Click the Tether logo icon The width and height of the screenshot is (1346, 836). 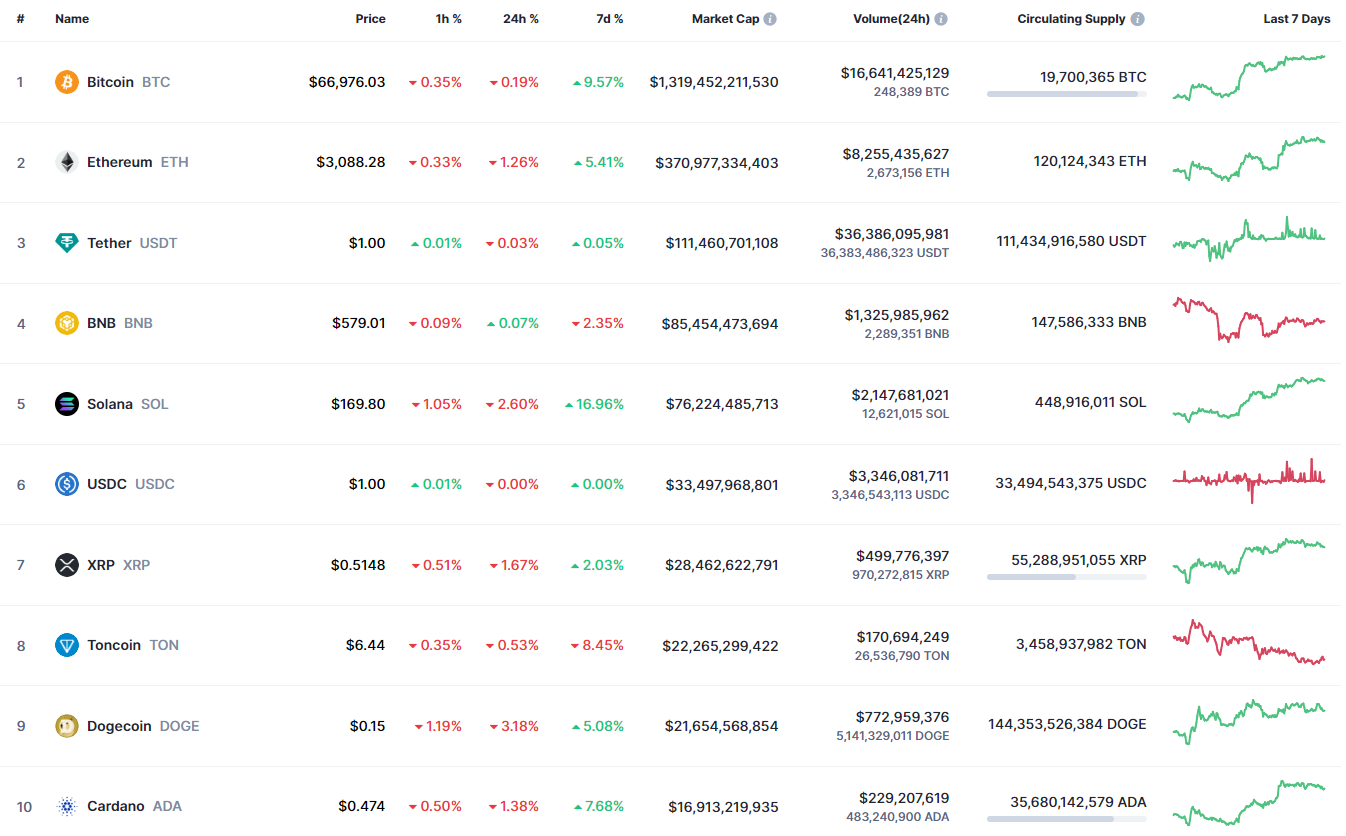pyautogui.click(x=66, y=243)
